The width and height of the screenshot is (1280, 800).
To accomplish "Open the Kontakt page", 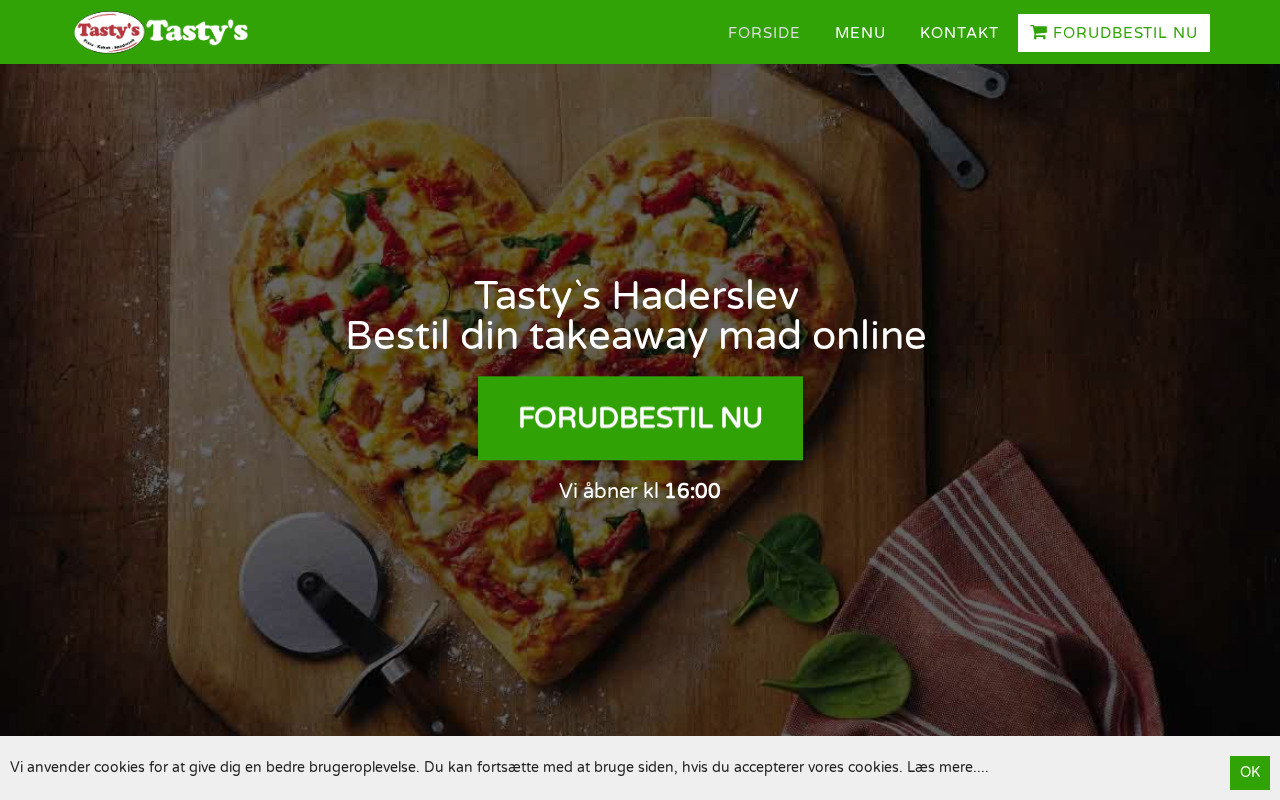I will (x=959, y=33).
